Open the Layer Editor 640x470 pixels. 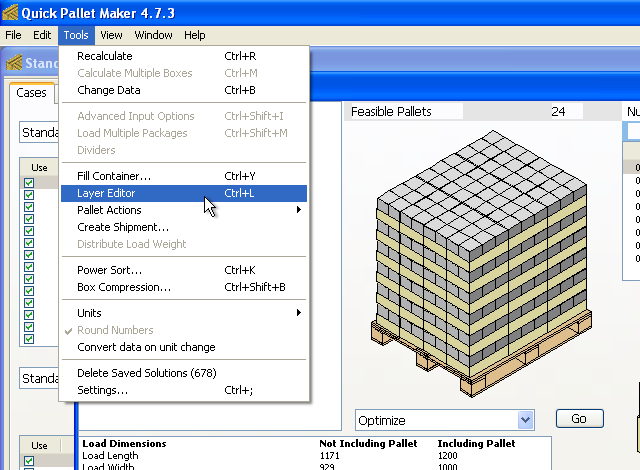[x=184, y=193]
